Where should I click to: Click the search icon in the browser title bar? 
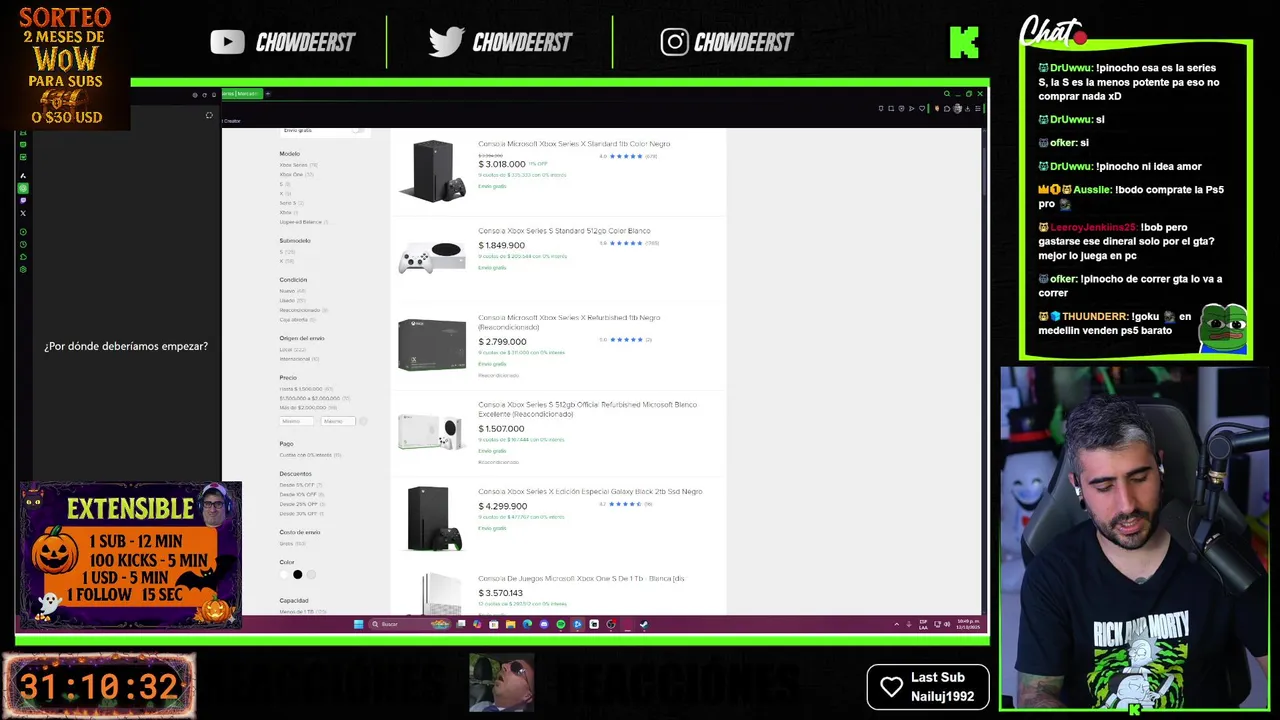(x=947, y=94)
